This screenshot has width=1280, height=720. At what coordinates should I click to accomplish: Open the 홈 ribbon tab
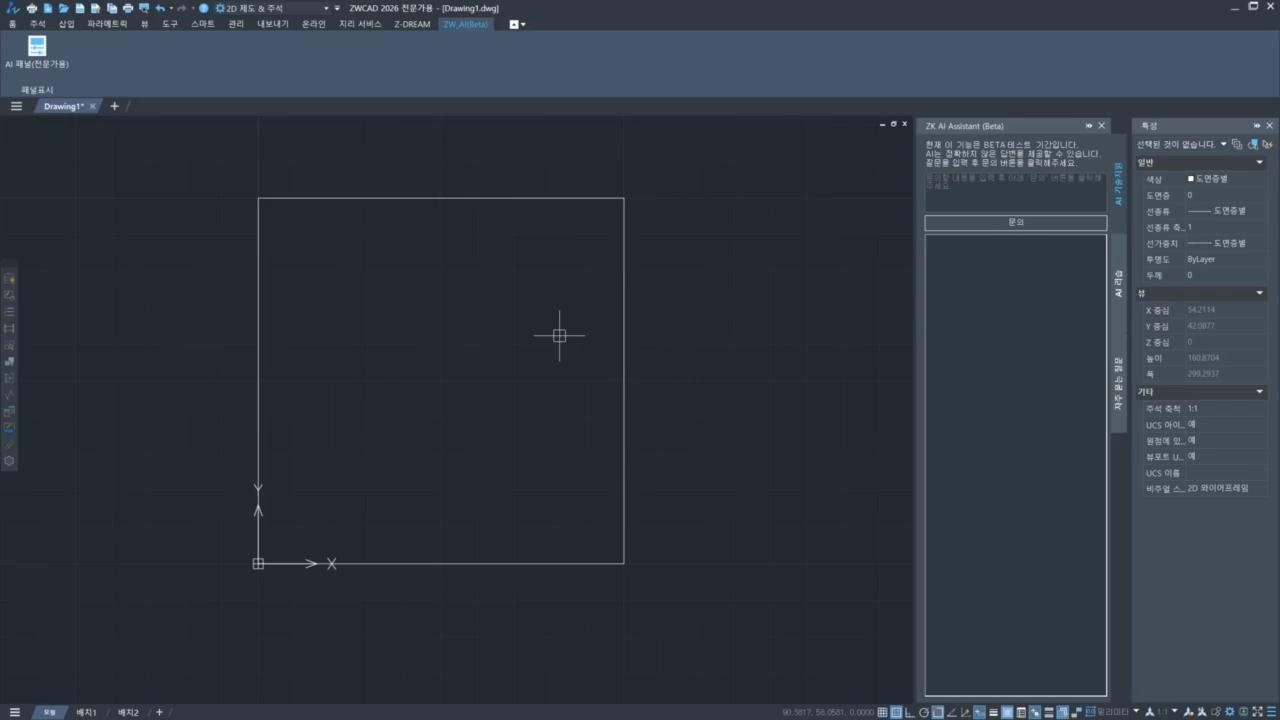[x=12, y=24]
